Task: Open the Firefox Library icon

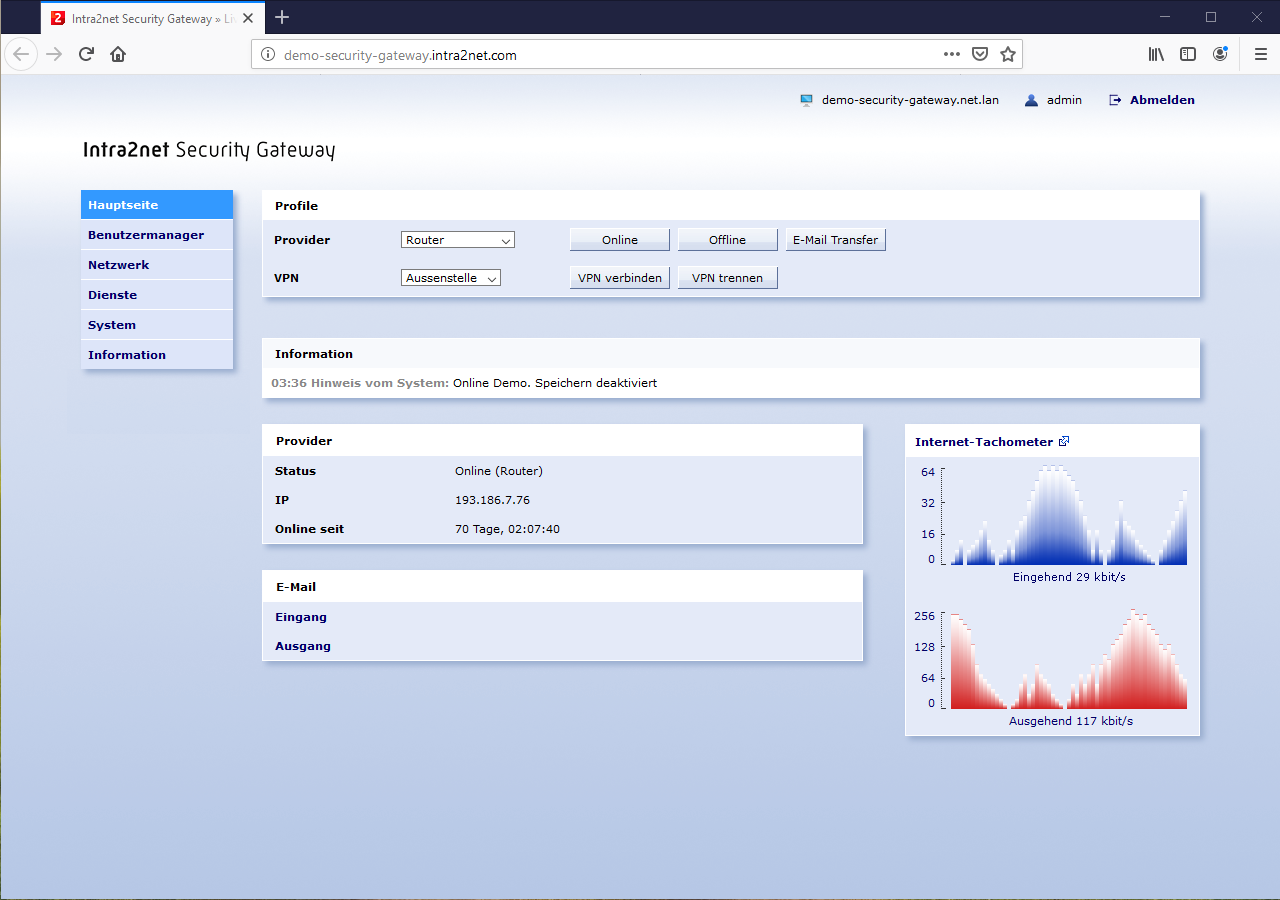Action: click(x=1156, y=54)
